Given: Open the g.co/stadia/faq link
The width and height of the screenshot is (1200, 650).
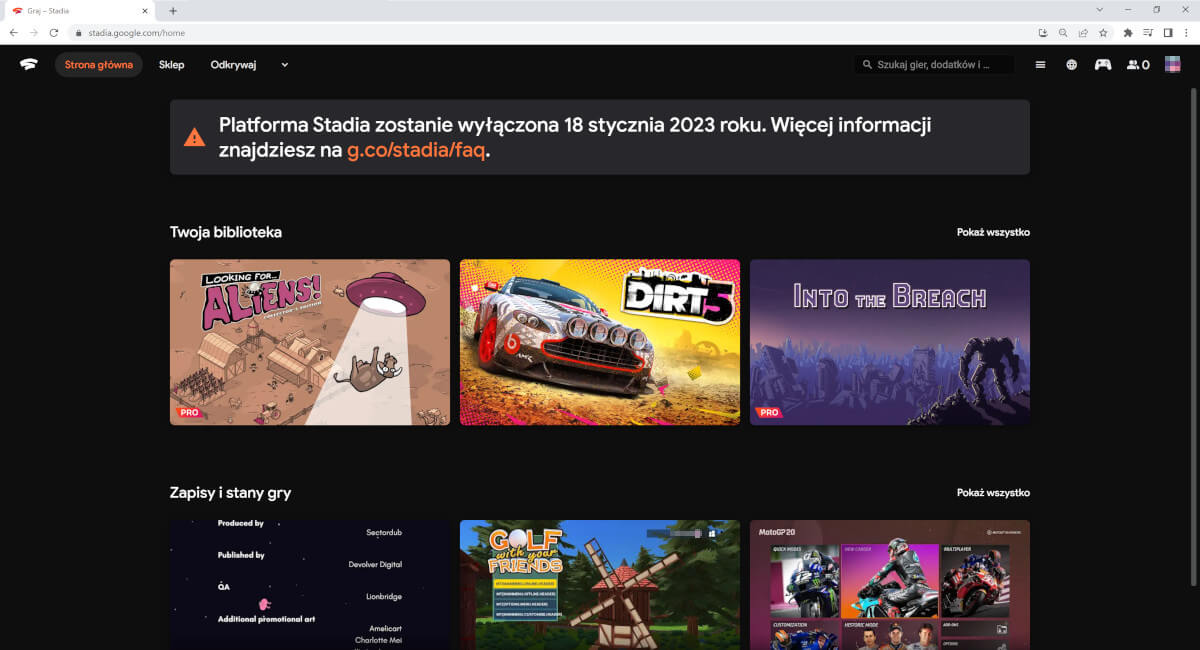Looking at the screenshot, I should (x=416, y=151).
